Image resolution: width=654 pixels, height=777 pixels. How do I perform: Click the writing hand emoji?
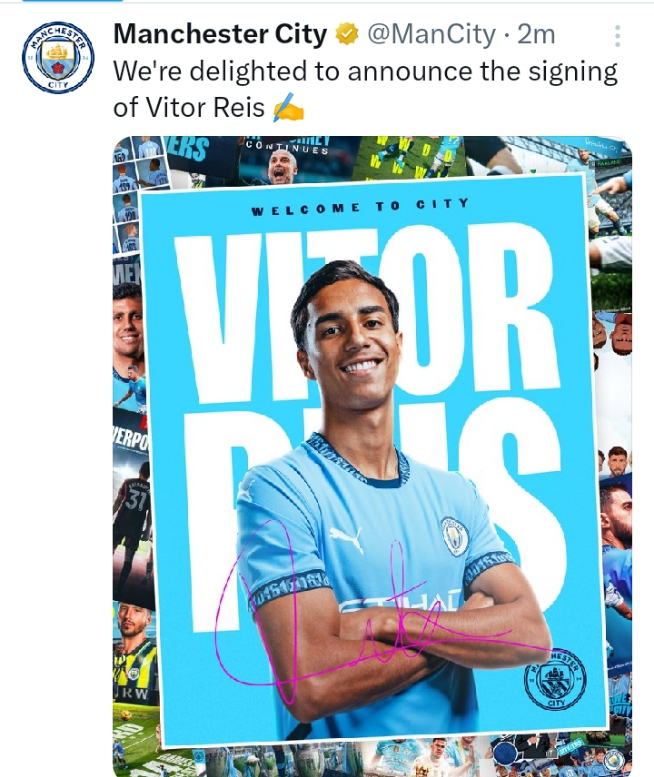click(288, 107)
